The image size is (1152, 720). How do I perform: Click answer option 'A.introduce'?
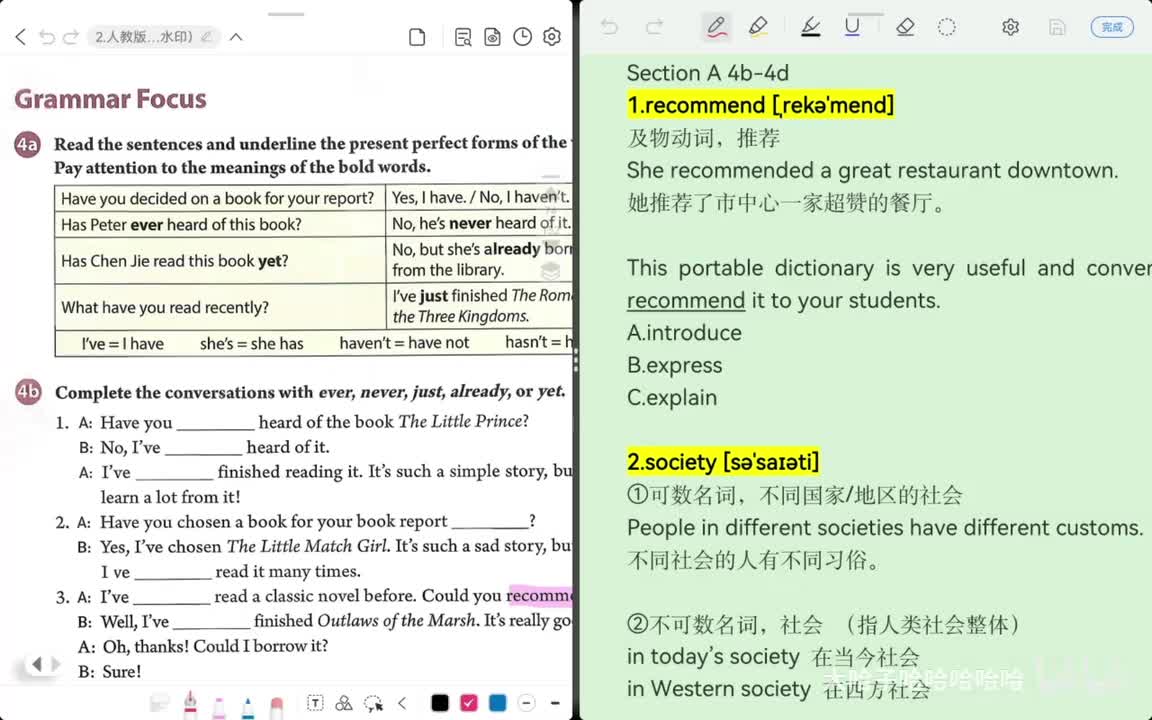point(684,333)
